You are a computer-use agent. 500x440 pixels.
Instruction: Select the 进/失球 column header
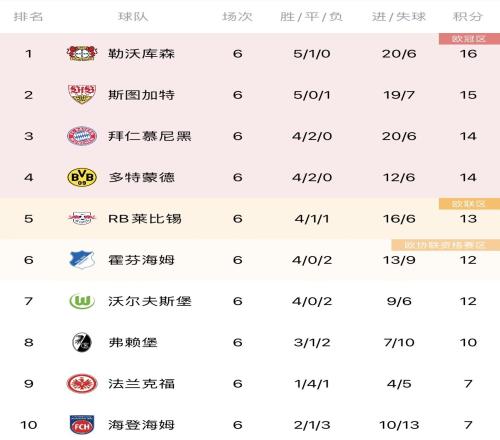point(399,16)
